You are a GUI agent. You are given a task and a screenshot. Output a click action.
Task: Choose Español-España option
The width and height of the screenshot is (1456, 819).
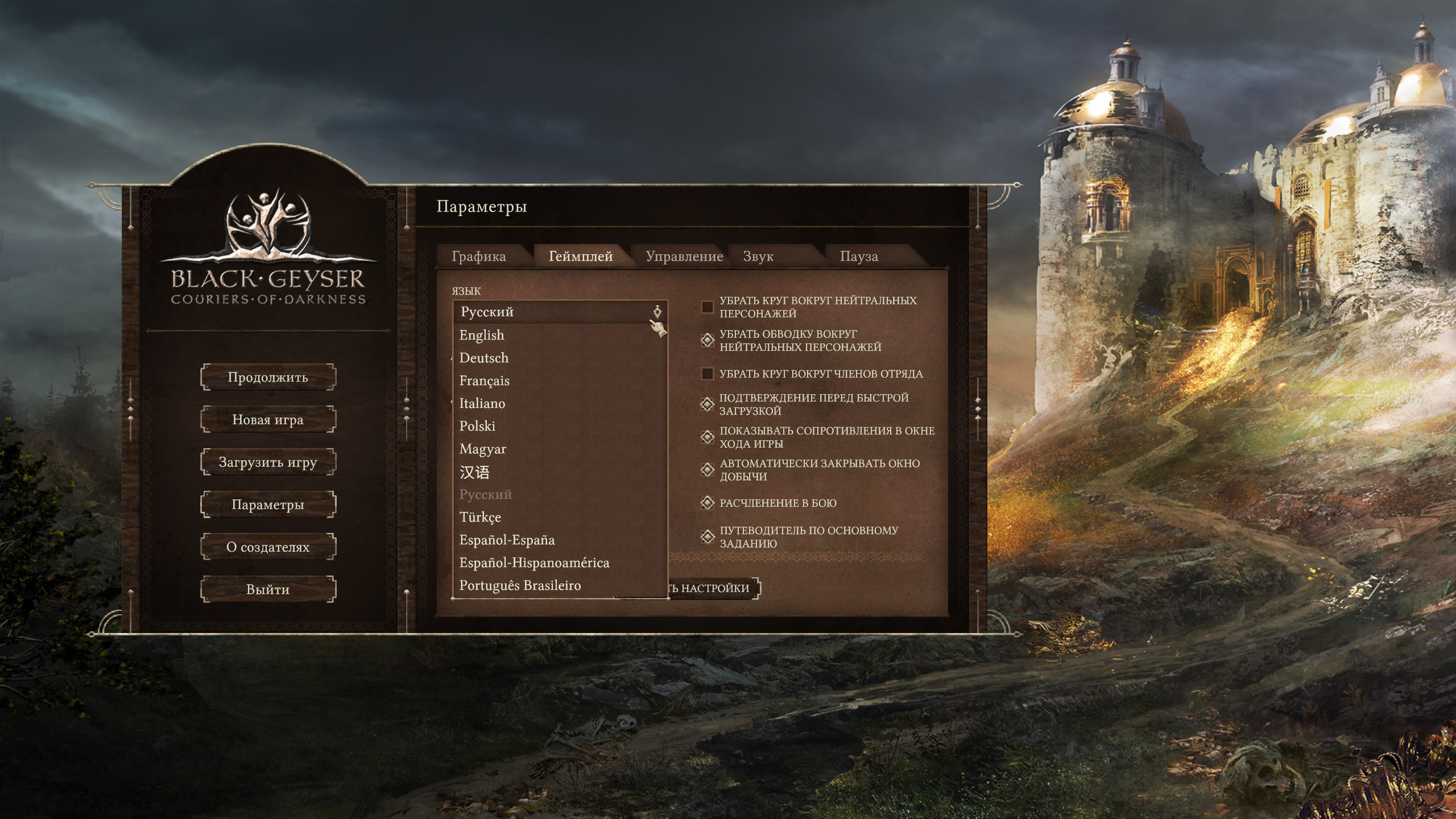pos(560,540)
